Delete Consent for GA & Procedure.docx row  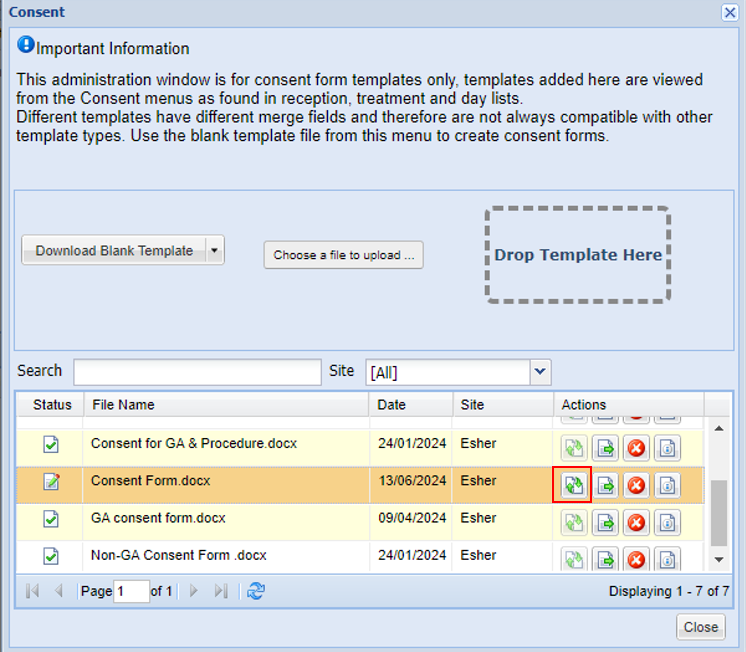tap(636, 448)
